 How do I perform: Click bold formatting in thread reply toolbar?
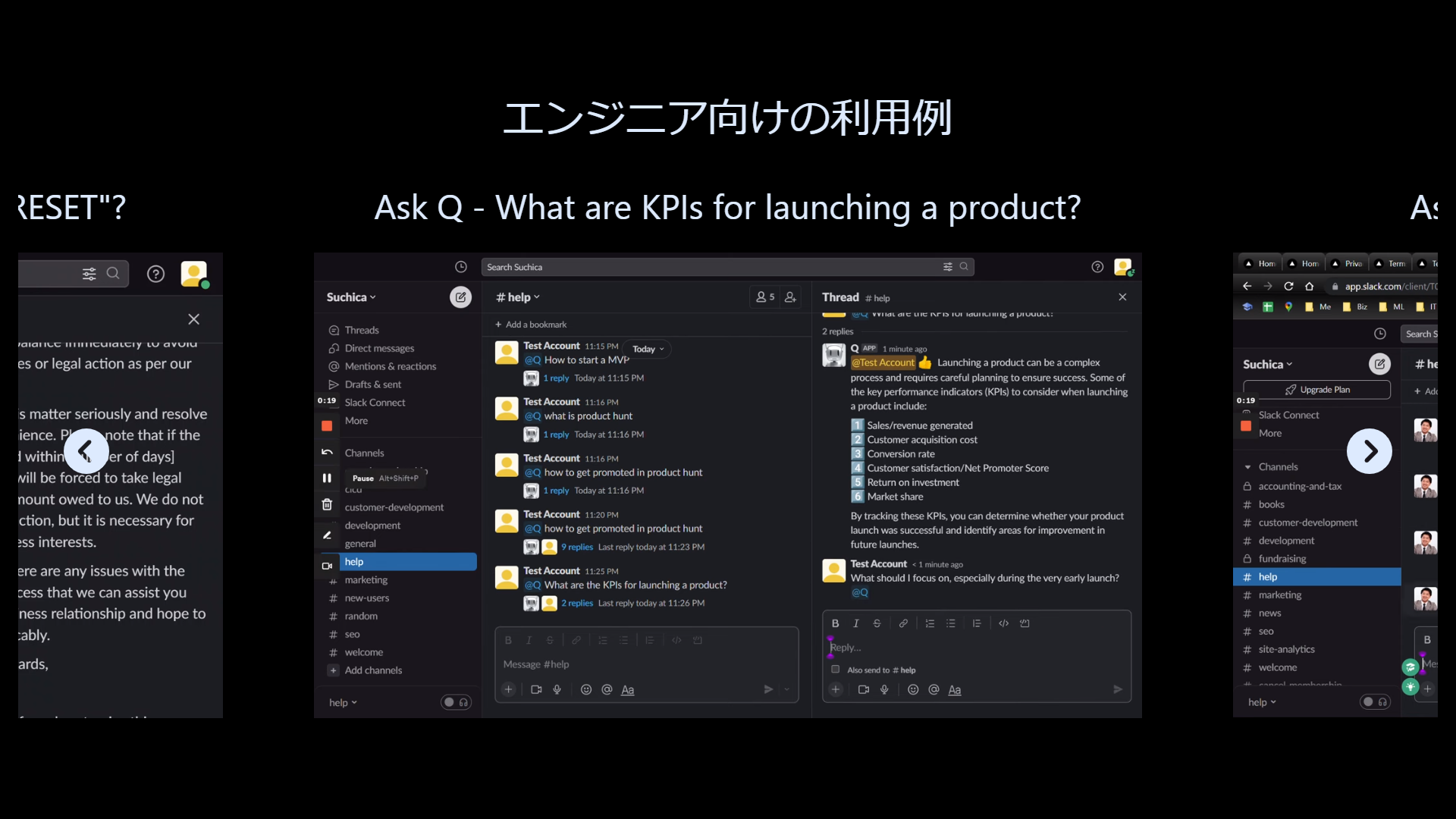click(x=835, y=623)
